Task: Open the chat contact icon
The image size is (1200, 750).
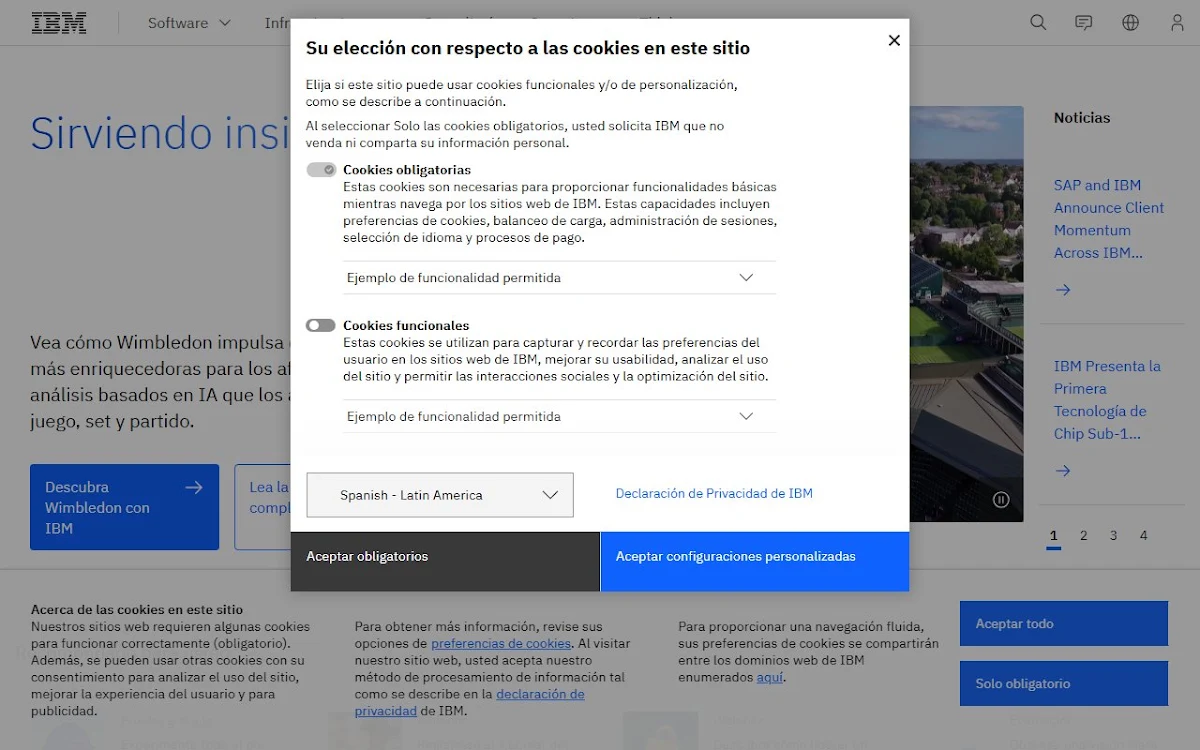Action: click(x=1084, y=22)
